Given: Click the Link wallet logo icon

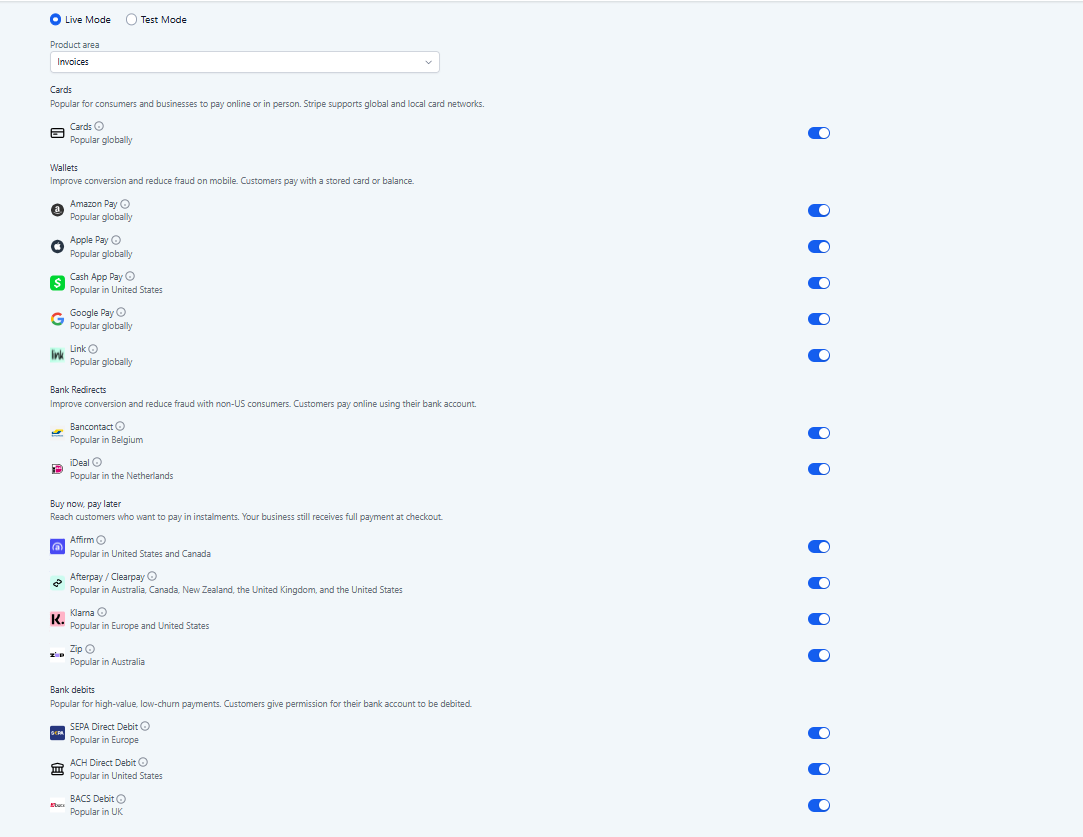Looking at the screenshot, I should pos(57,355).
